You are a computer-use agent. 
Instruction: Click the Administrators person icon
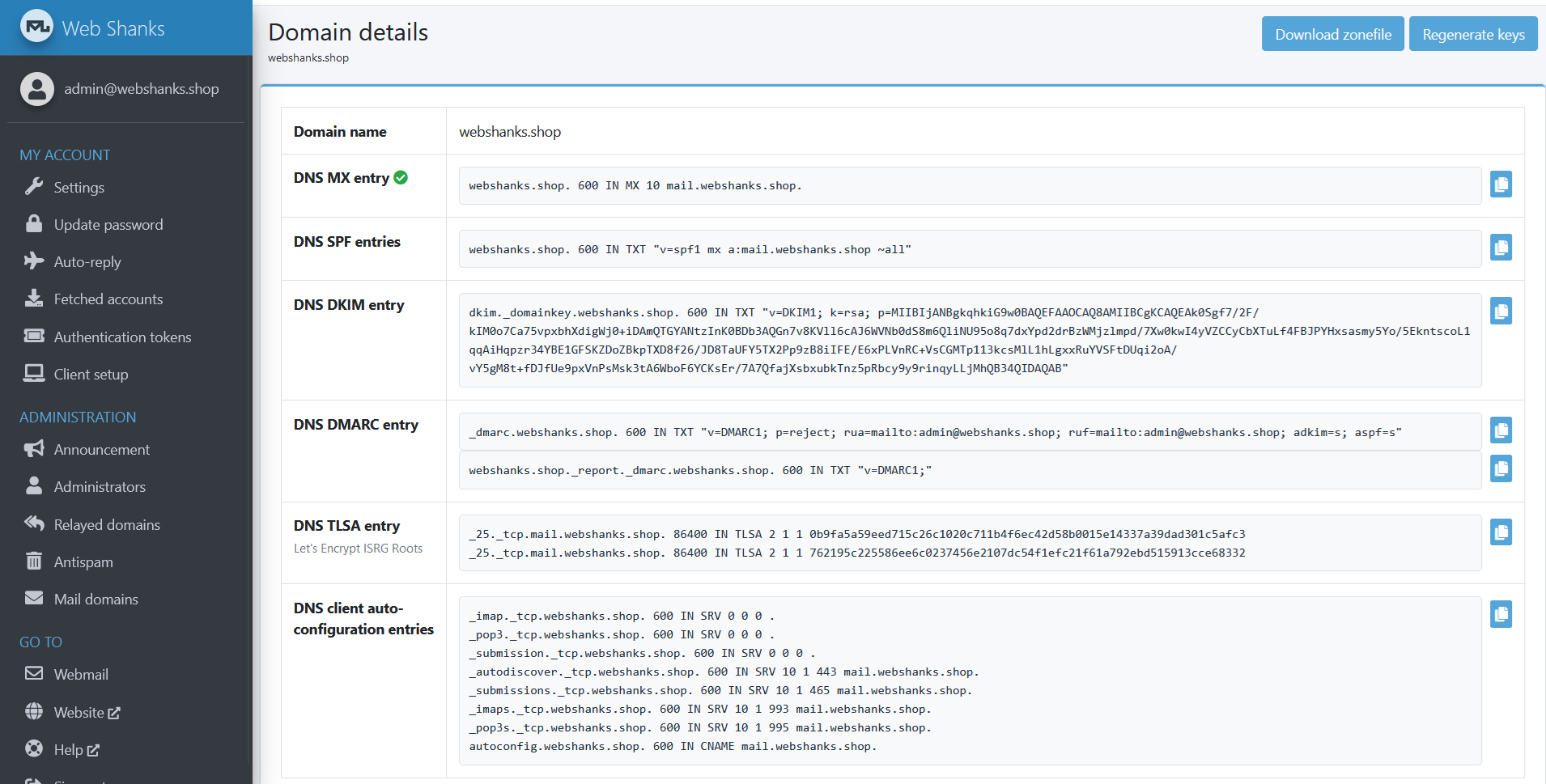[34, 486]
